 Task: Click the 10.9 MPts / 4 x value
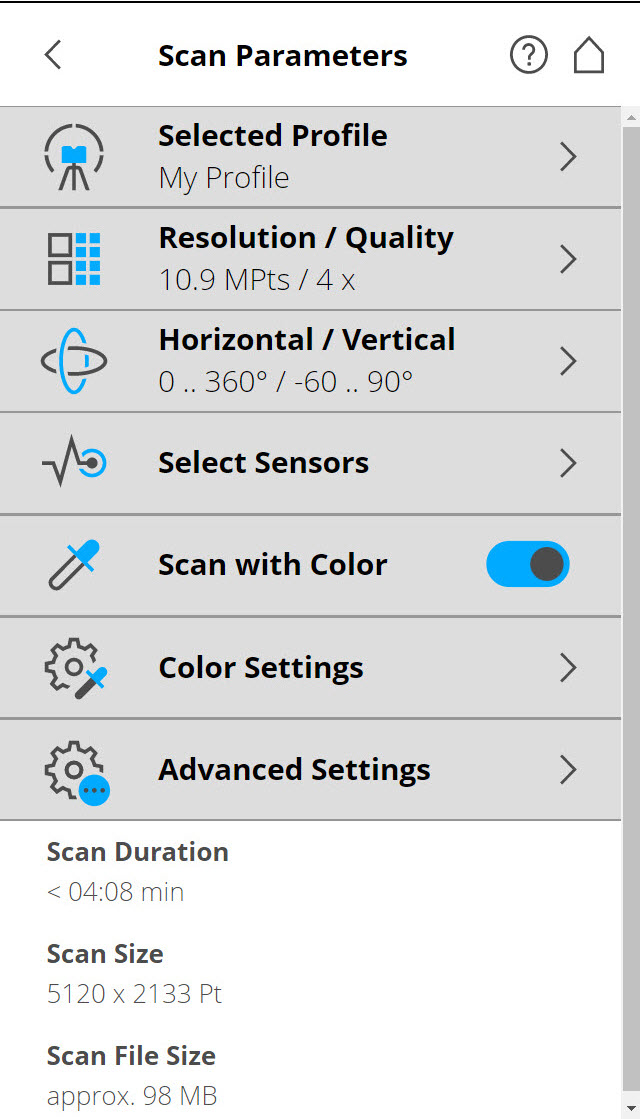257,280
